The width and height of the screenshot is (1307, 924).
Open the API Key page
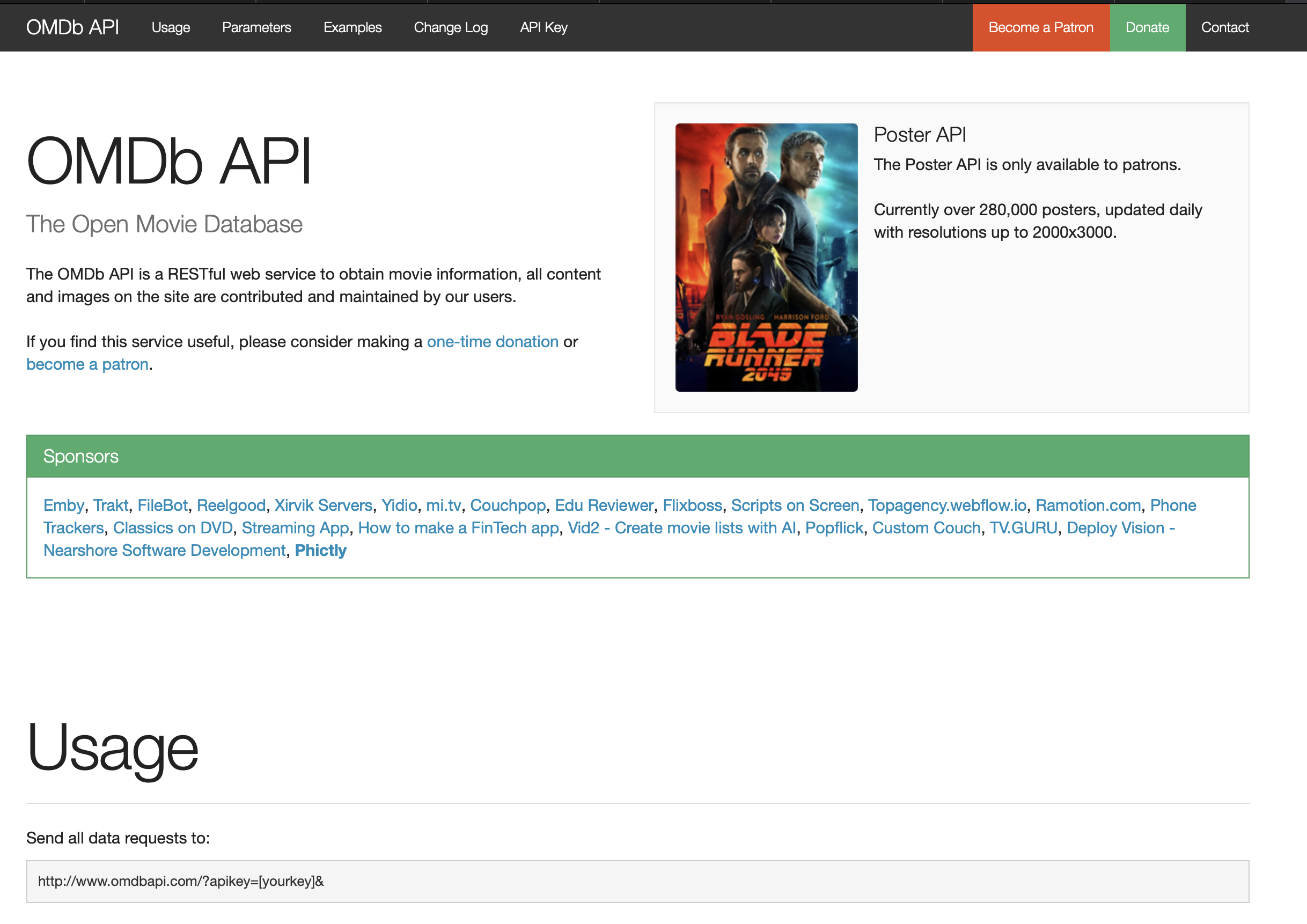point(543,27)
